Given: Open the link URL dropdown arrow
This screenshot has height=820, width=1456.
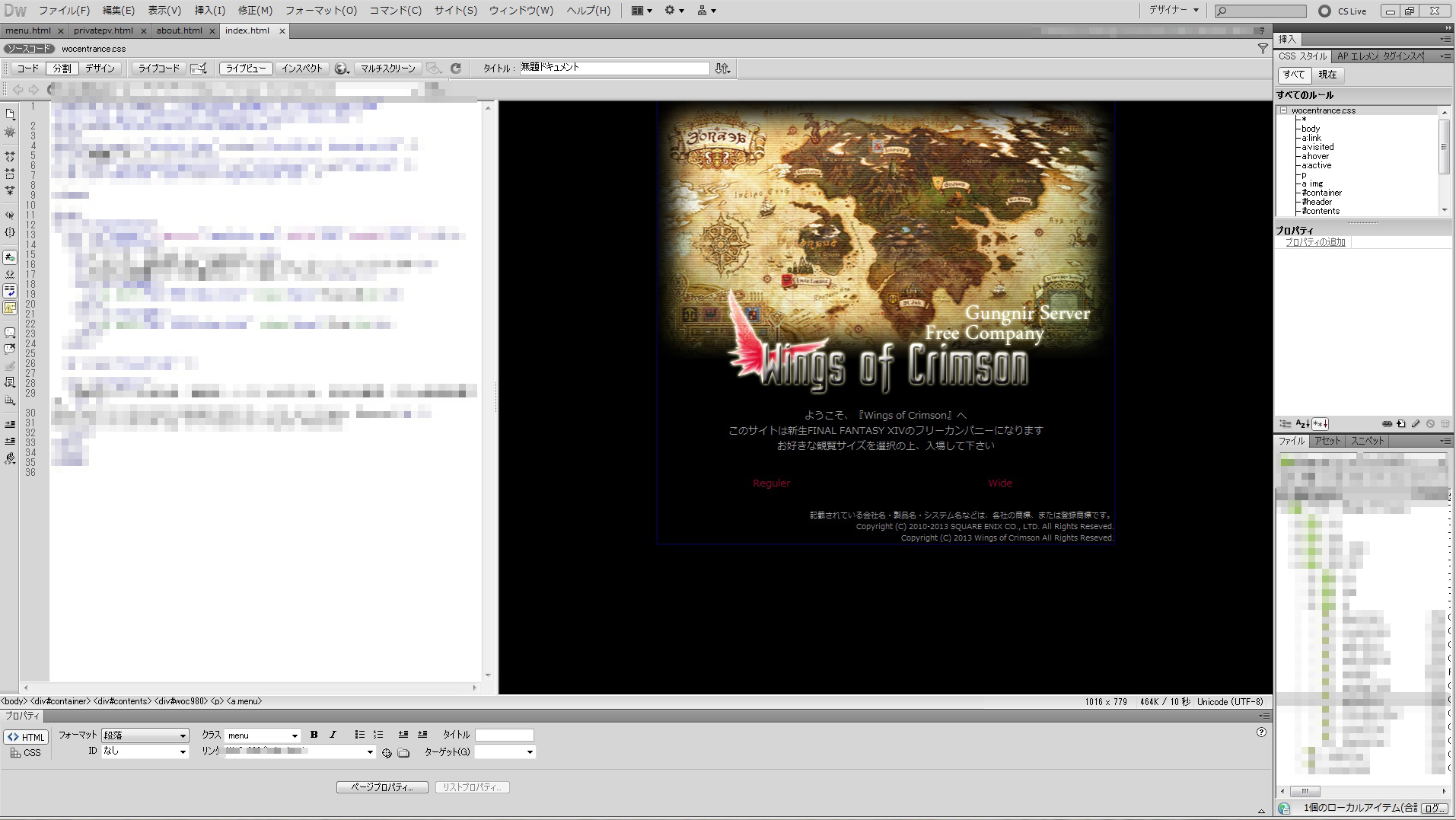Looking at the screenshot, I should pyautogui.click(x=370, y=752).
